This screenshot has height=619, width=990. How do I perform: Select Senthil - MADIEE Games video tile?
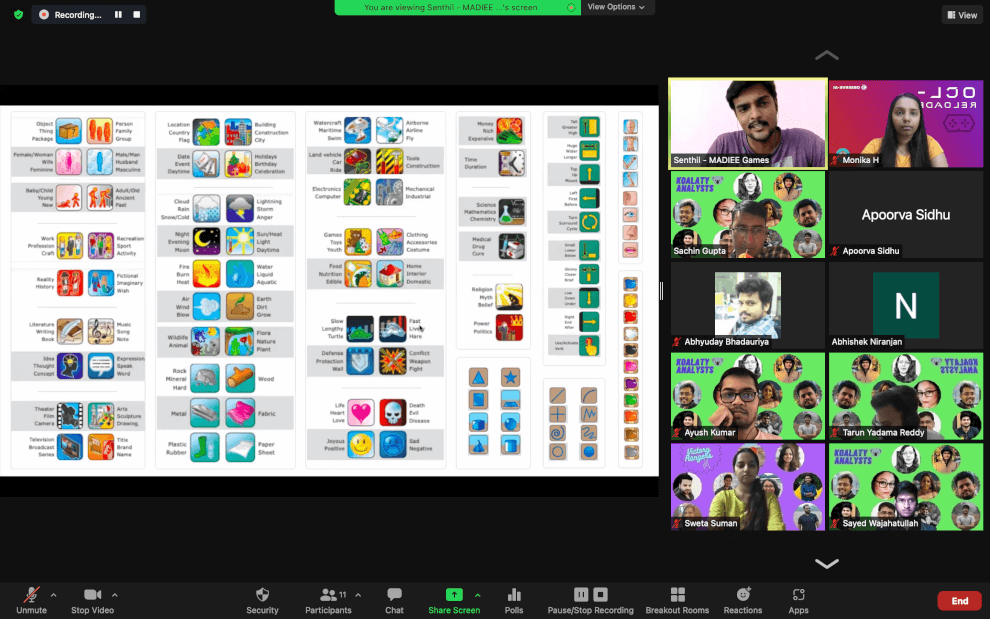click(747, 123)
